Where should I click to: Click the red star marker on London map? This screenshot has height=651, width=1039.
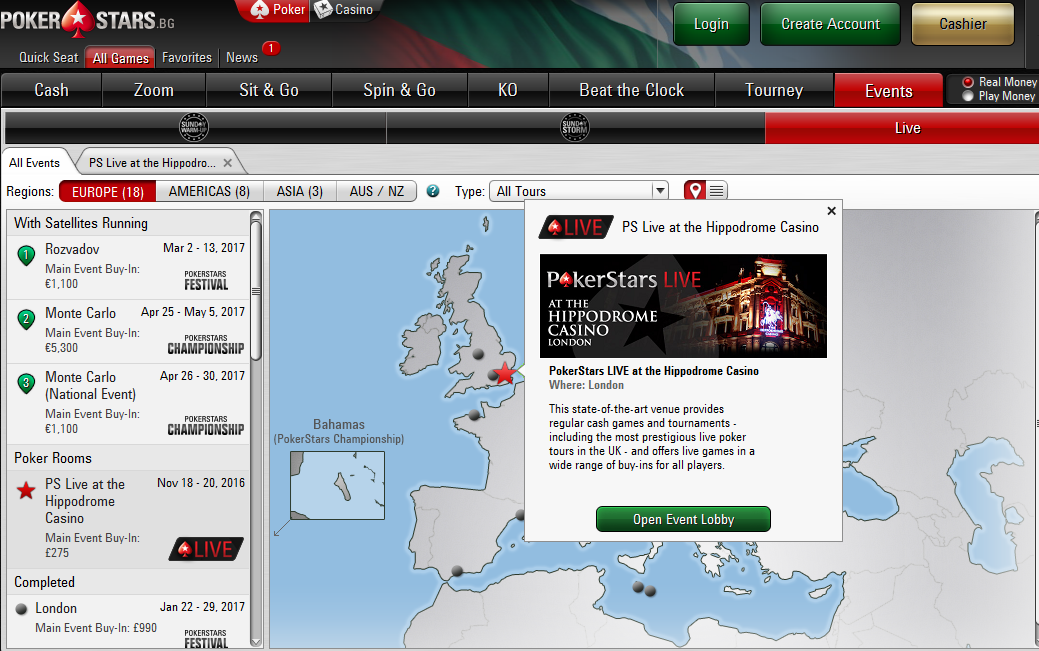[505, 373]
